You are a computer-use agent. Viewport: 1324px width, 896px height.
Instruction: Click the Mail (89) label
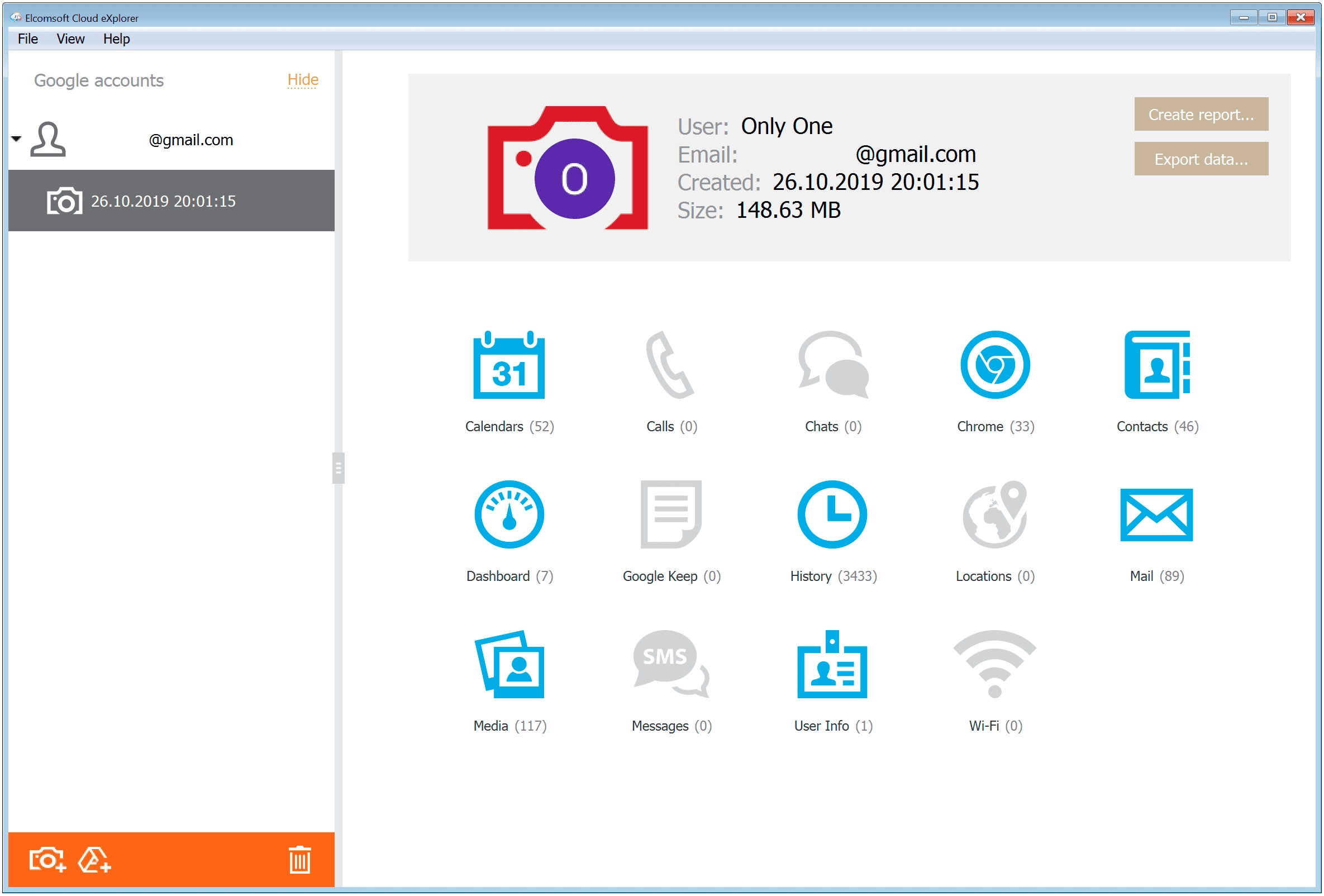(1156, 576)
